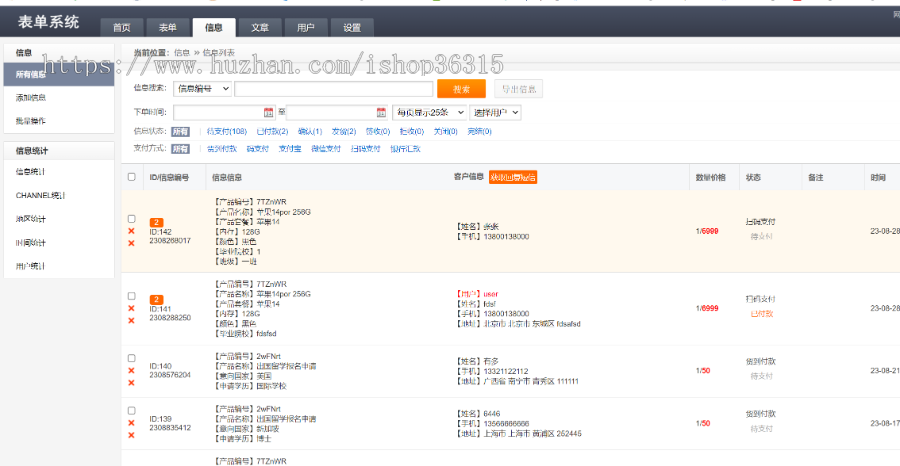900x466 pixels.
Task: Select the 信息 tab
Action: (x=214, y=28)
